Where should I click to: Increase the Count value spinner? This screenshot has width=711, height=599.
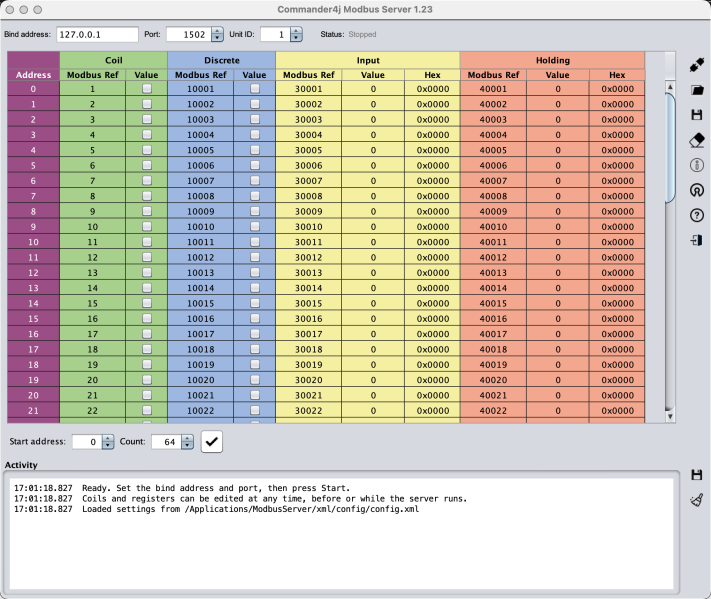[187, 438]
